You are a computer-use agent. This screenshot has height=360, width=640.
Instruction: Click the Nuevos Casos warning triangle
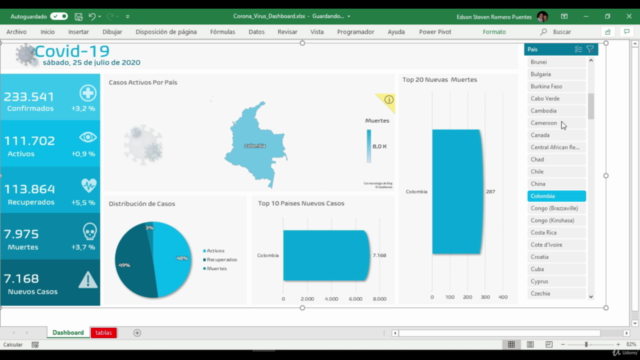[88, 280]
